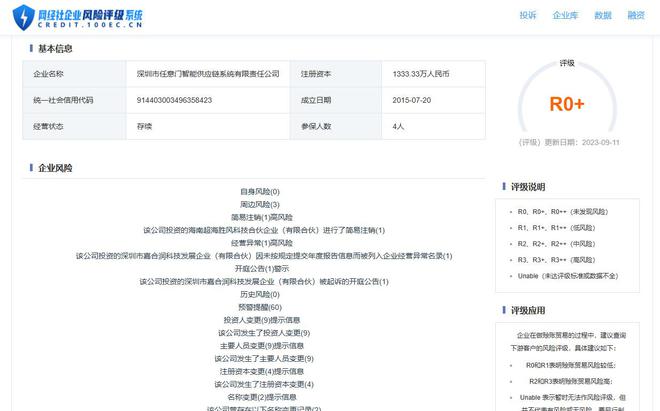The height and width of the screenshot is (411, 660).
Task: Open the 预警提醒(60) entry
Action: coord(260,307)
